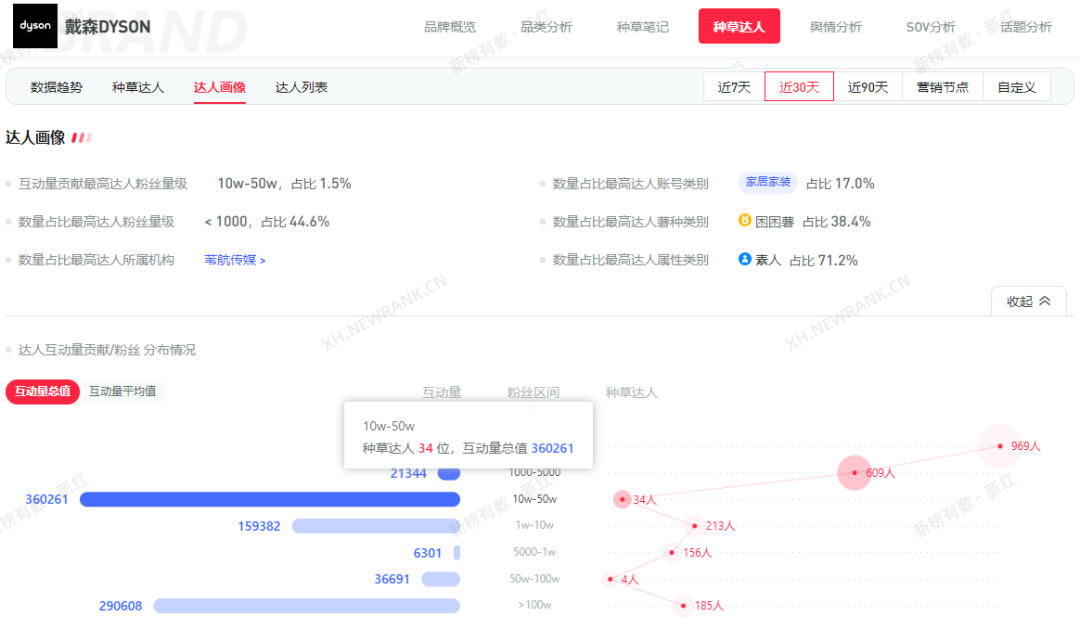Set time range to 近90天
Image resolution: width=1080 pixels, height=642 pixels.
(x=868, y=87)
